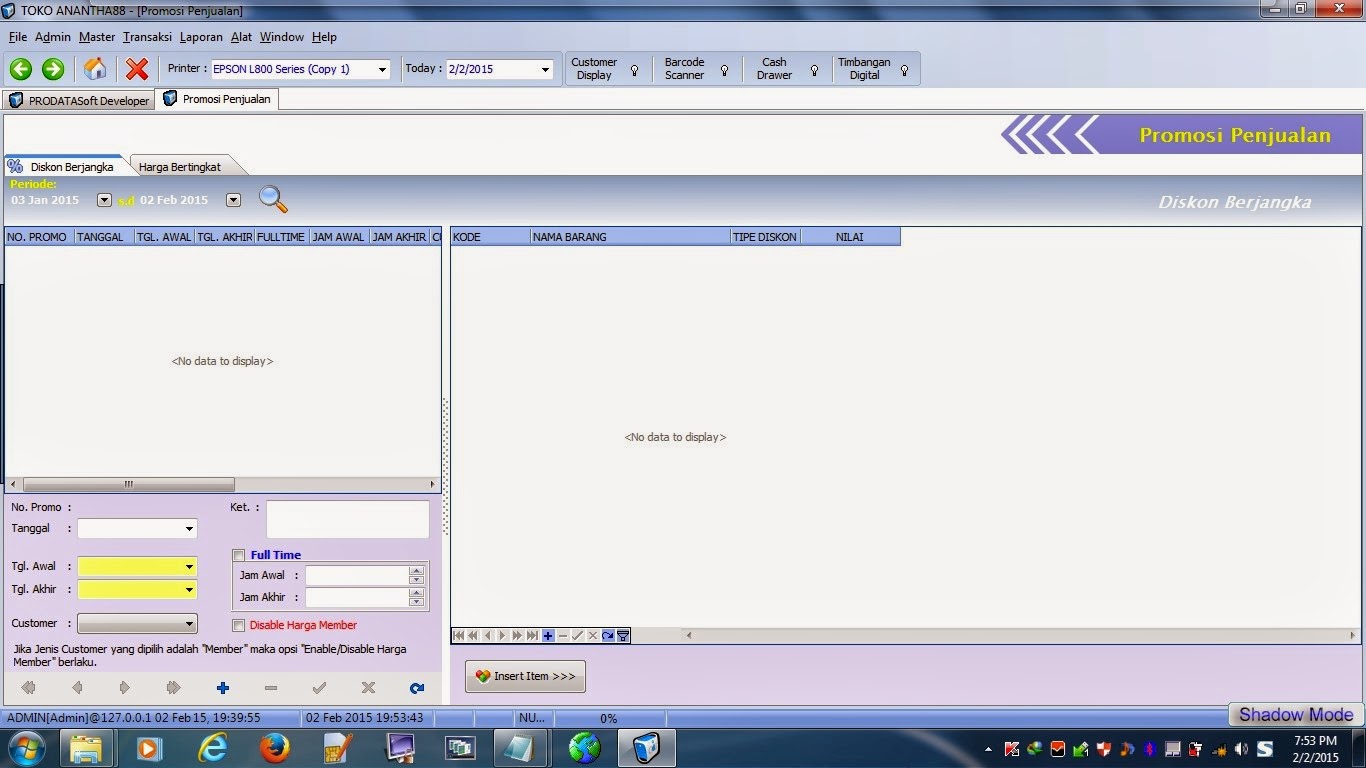Expand the Tgl. Akhir date dropdown
The height and width of the screenshot is (768, 1366).
pos(189,590)
